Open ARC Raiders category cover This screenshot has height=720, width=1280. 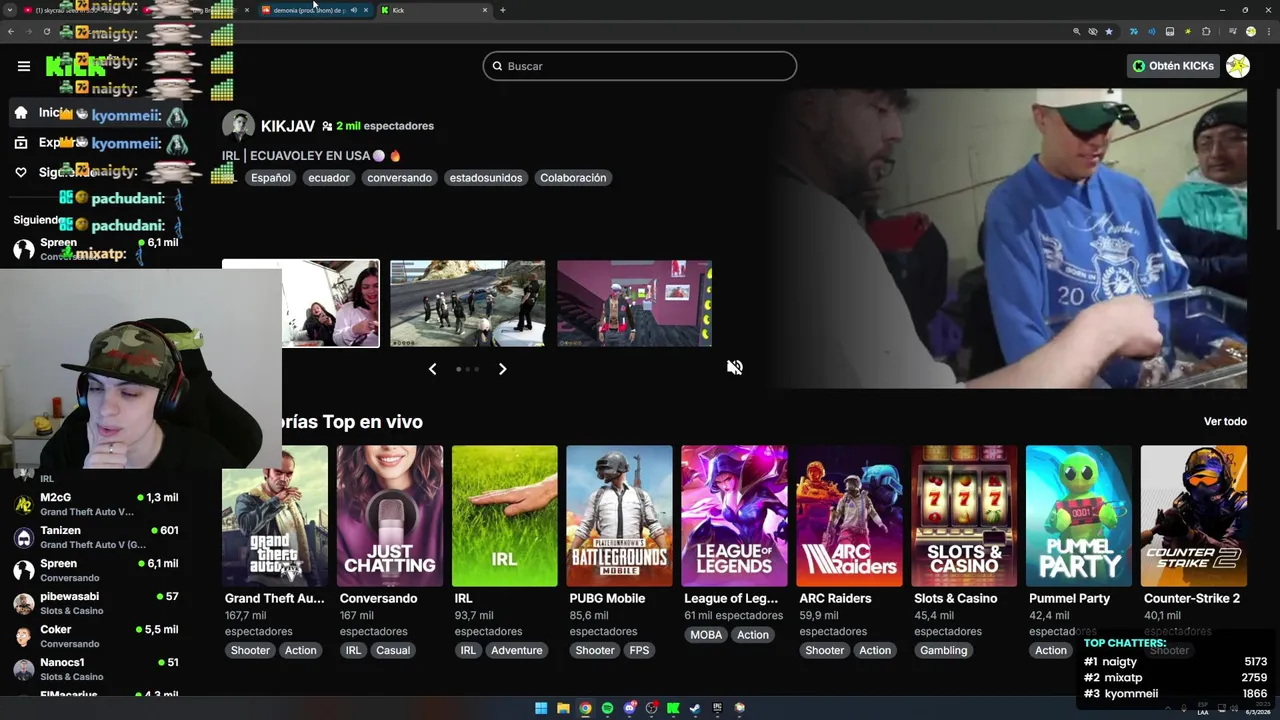[x=849, y=516]
